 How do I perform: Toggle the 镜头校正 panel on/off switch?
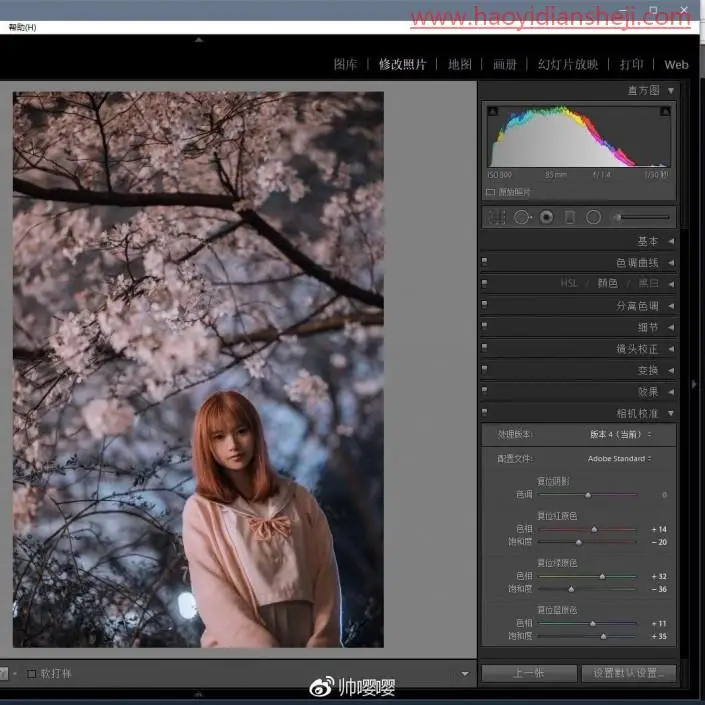(484, 347)
